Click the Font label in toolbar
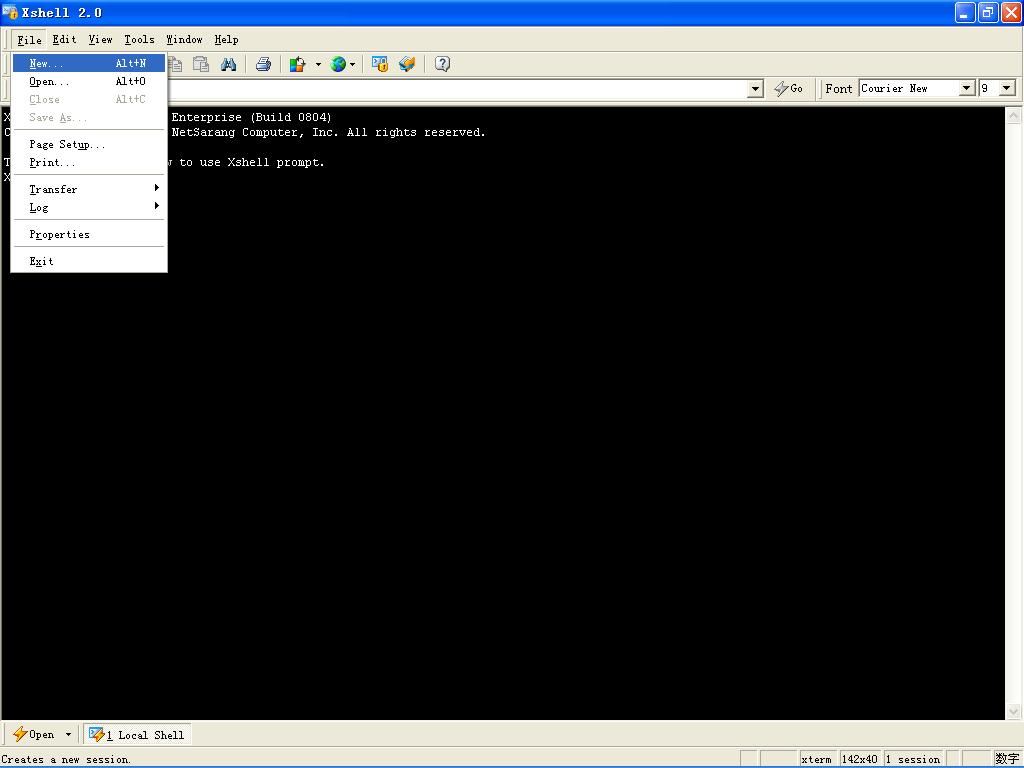Image resolution: width=1024 pixels, height=768 pixels. click(839, 88)
